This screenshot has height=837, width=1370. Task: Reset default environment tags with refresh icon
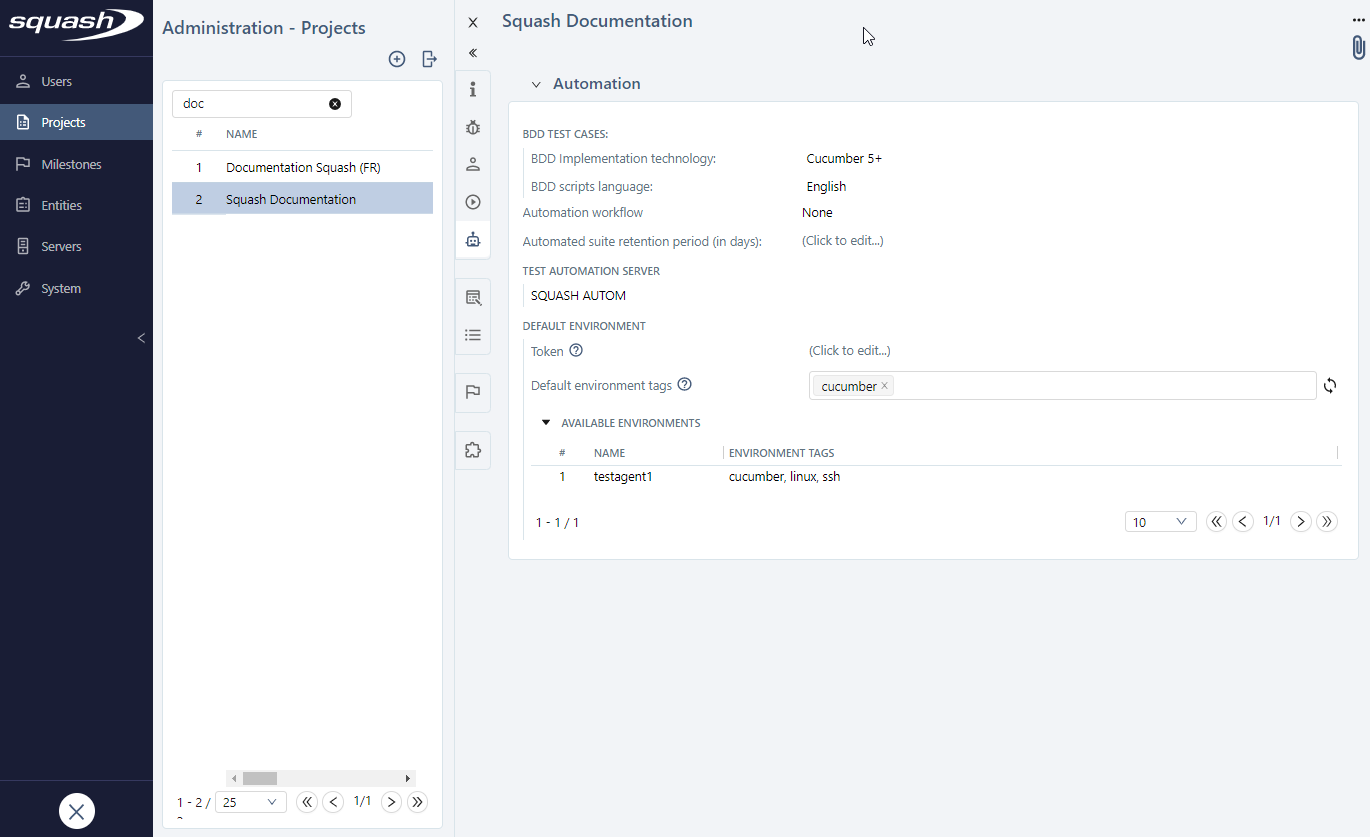click(1330, 385)
